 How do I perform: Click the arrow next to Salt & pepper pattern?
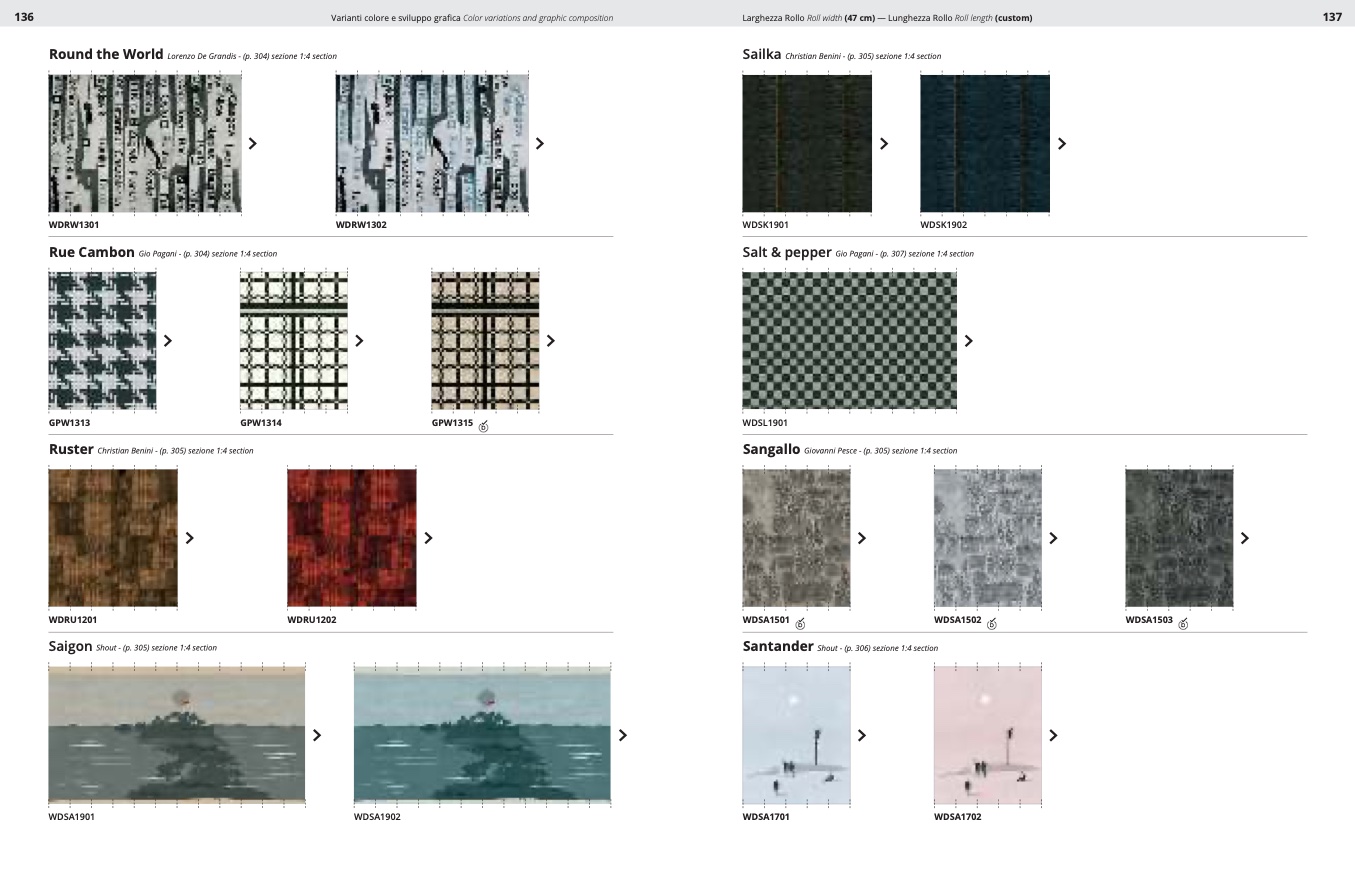(x=968, y=341)
